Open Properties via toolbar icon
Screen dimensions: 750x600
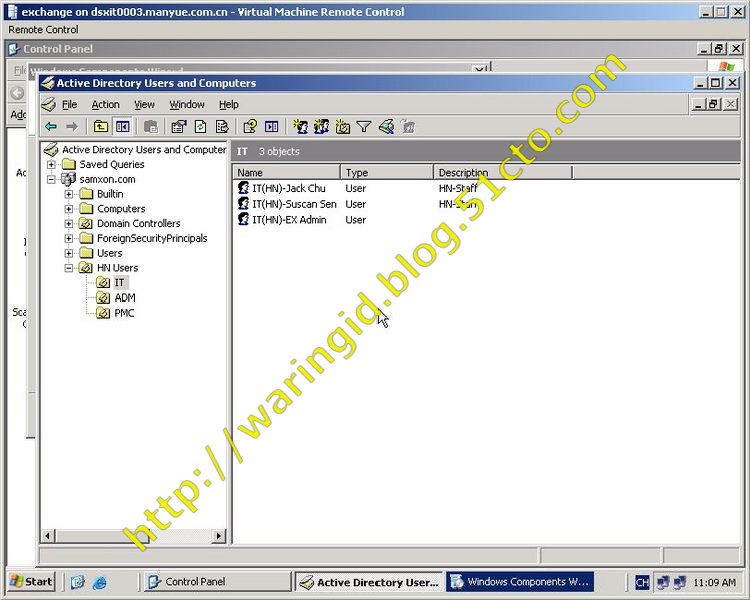click(178, 127)
